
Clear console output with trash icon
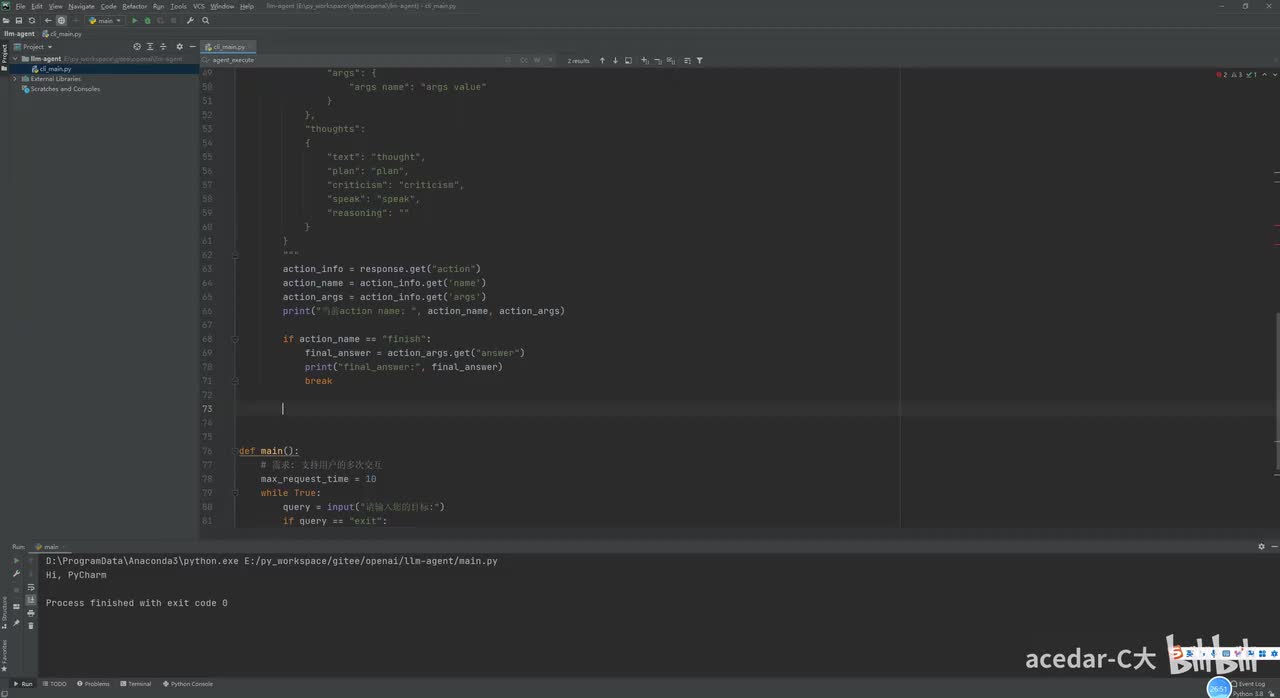tap(31, 626)
